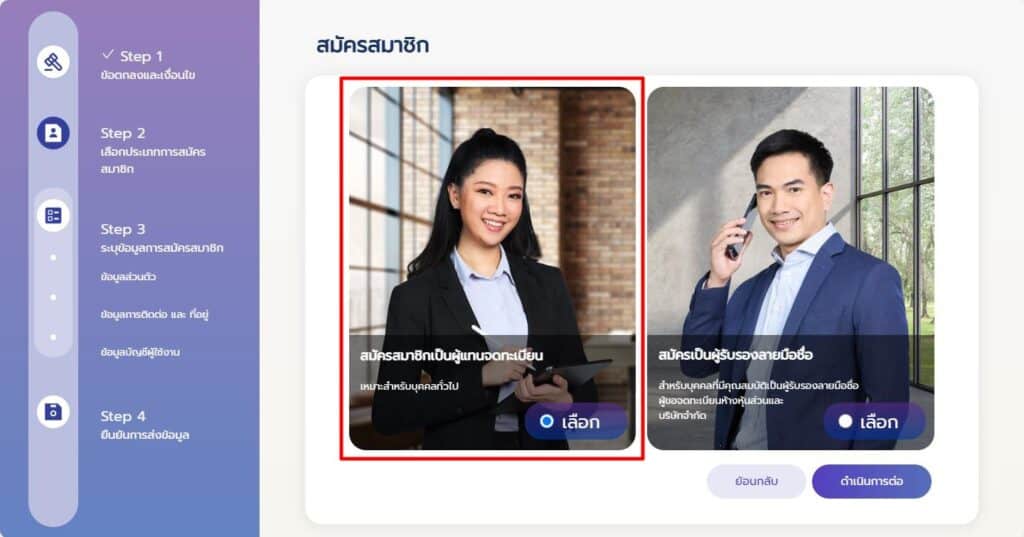
Task: Click the form list icon for Step 3
Action: [x=53, y=215]
